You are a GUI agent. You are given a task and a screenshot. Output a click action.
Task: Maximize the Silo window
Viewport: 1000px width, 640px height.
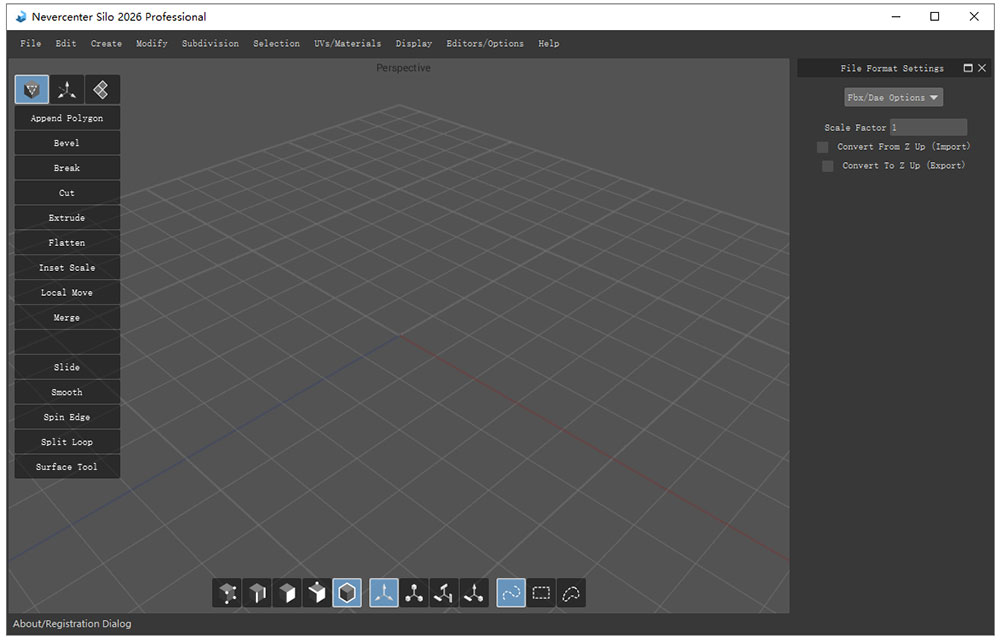pyautogui.click(x=935, y=17)
